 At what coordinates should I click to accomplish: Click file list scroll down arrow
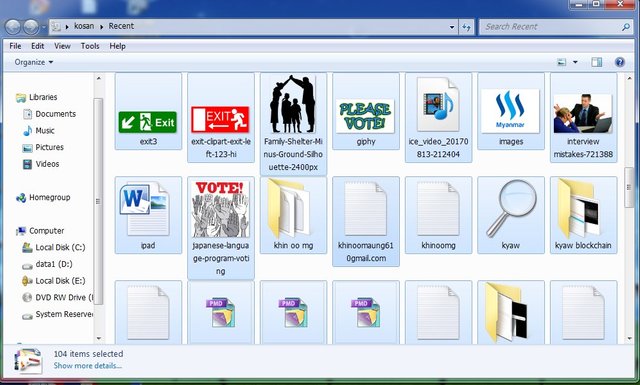pos(629,338)
